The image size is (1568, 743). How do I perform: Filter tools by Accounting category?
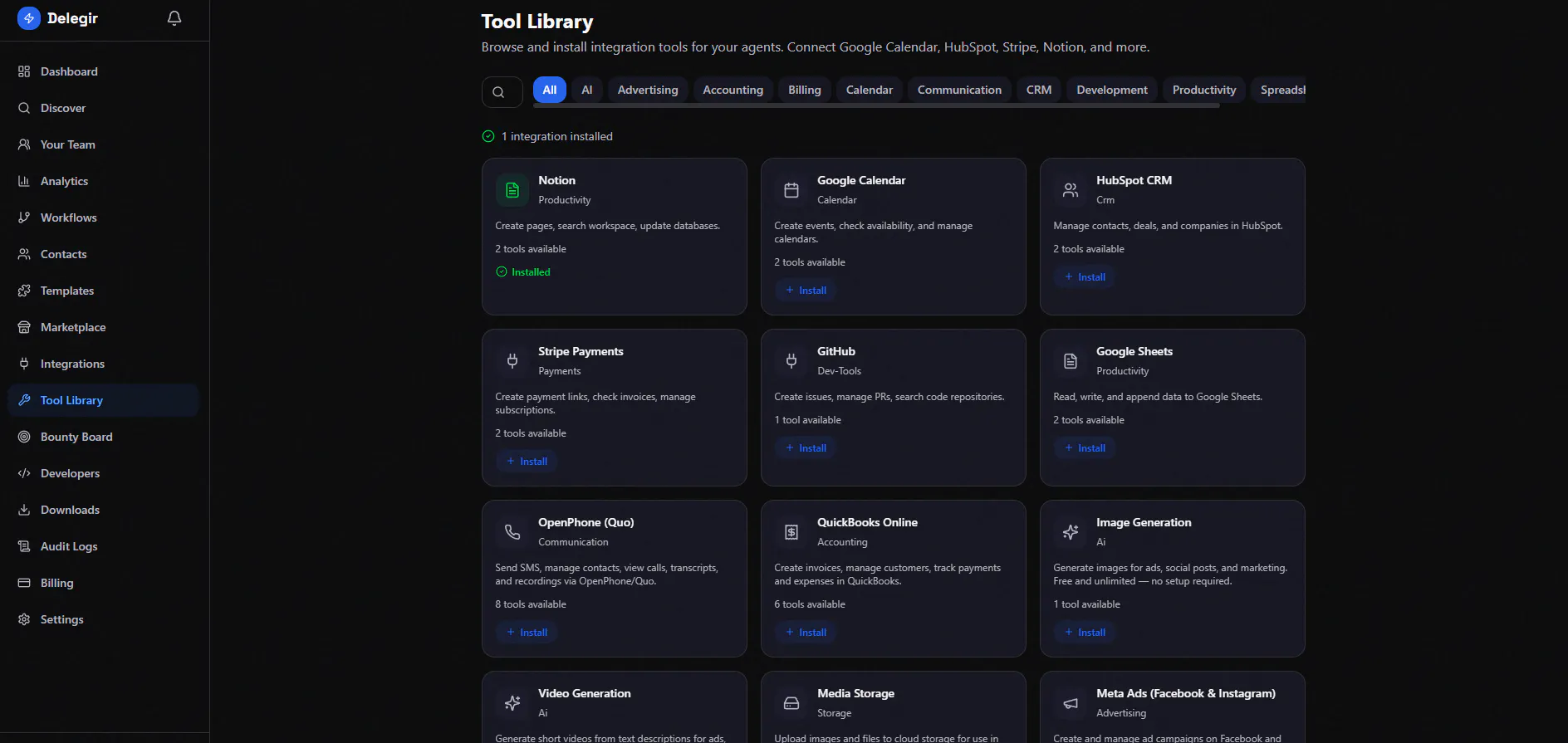733,90
